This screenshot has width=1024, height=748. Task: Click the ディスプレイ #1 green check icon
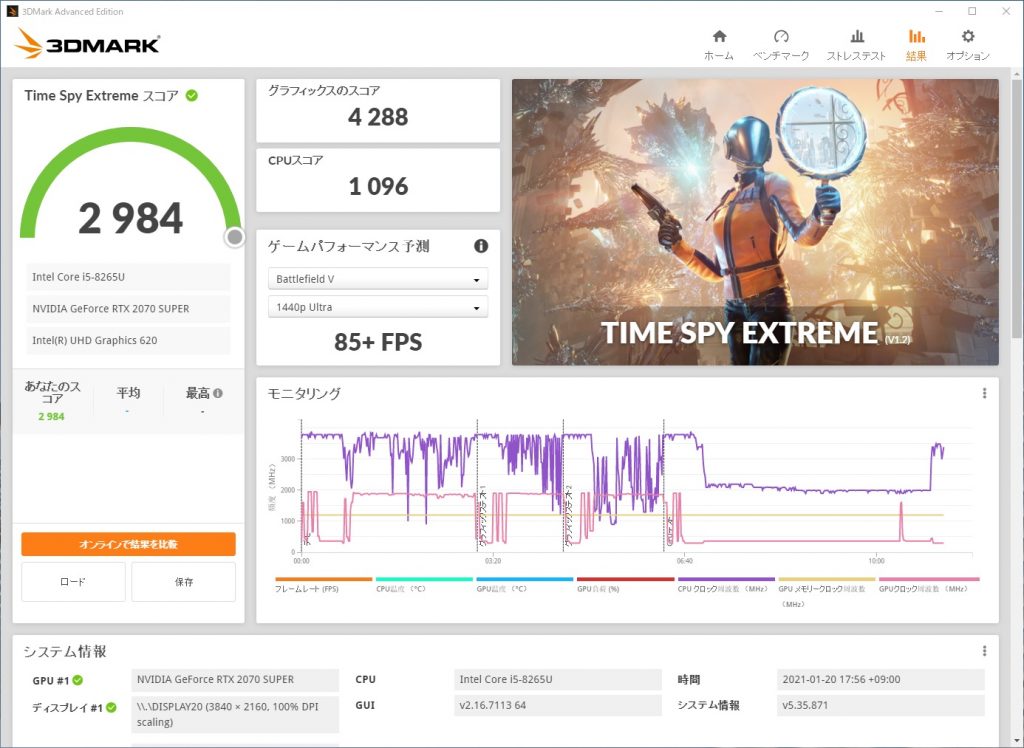(x=111, y=707)
